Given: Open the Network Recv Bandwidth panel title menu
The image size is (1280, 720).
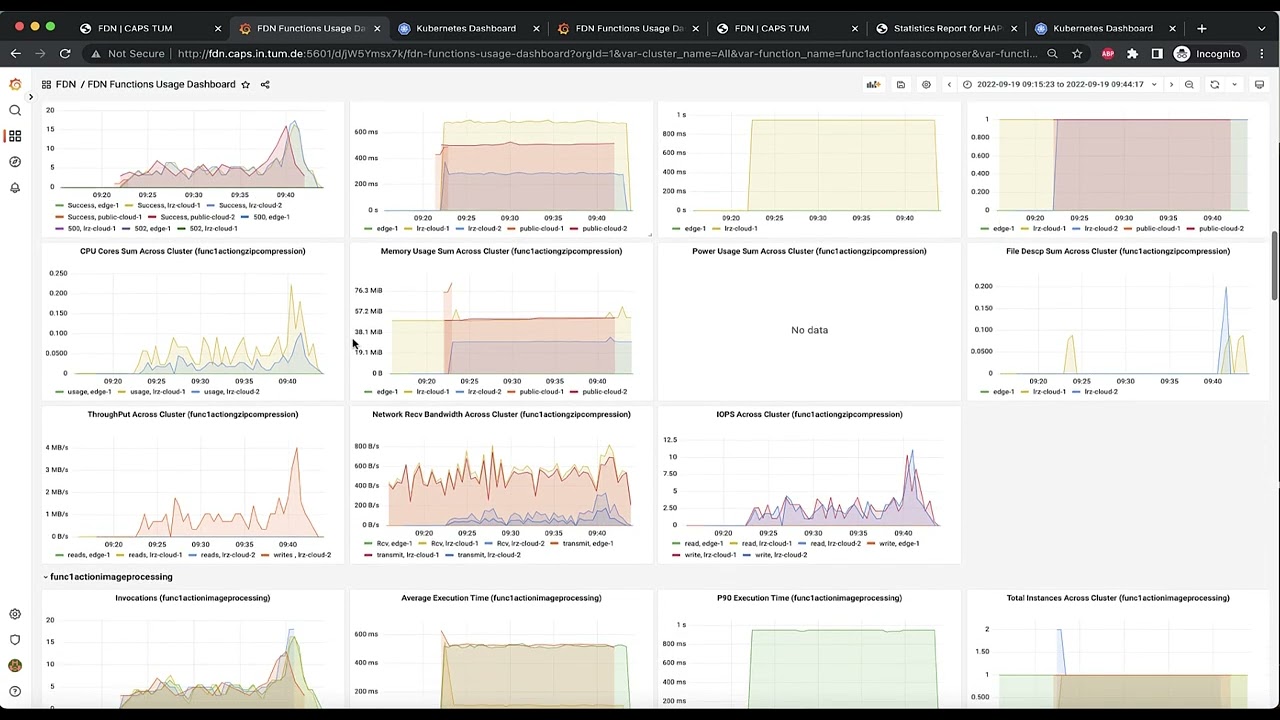Looking at the screenshot, I should click(x=501, y=414).
